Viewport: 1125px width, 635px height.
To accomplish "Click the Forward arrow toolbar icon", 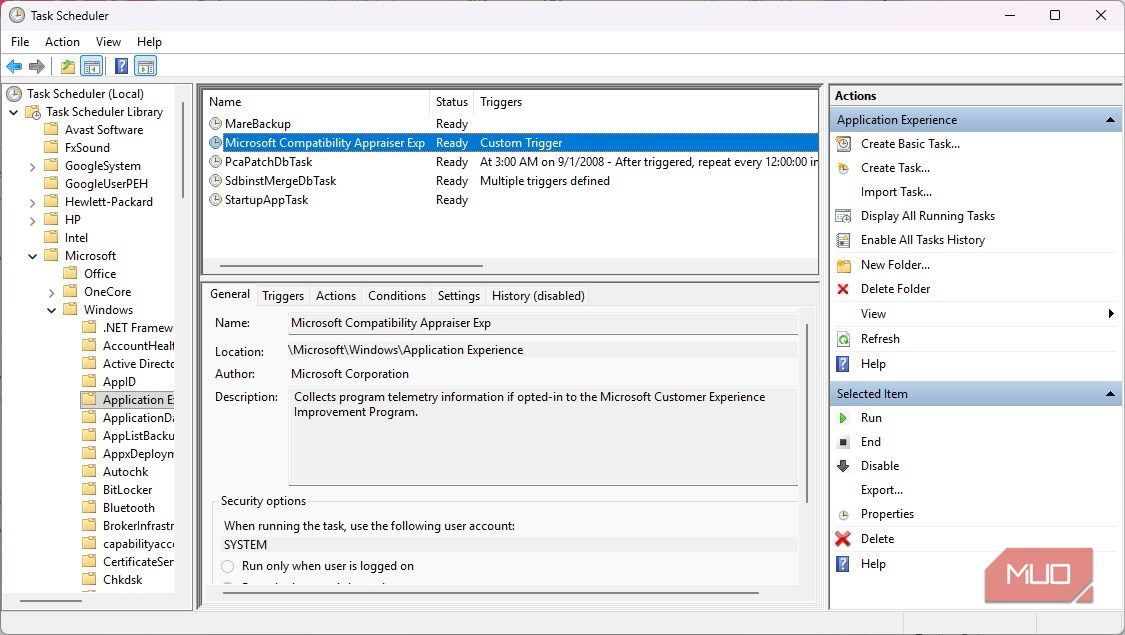I will pyautogui.click(x=37, y=67).
